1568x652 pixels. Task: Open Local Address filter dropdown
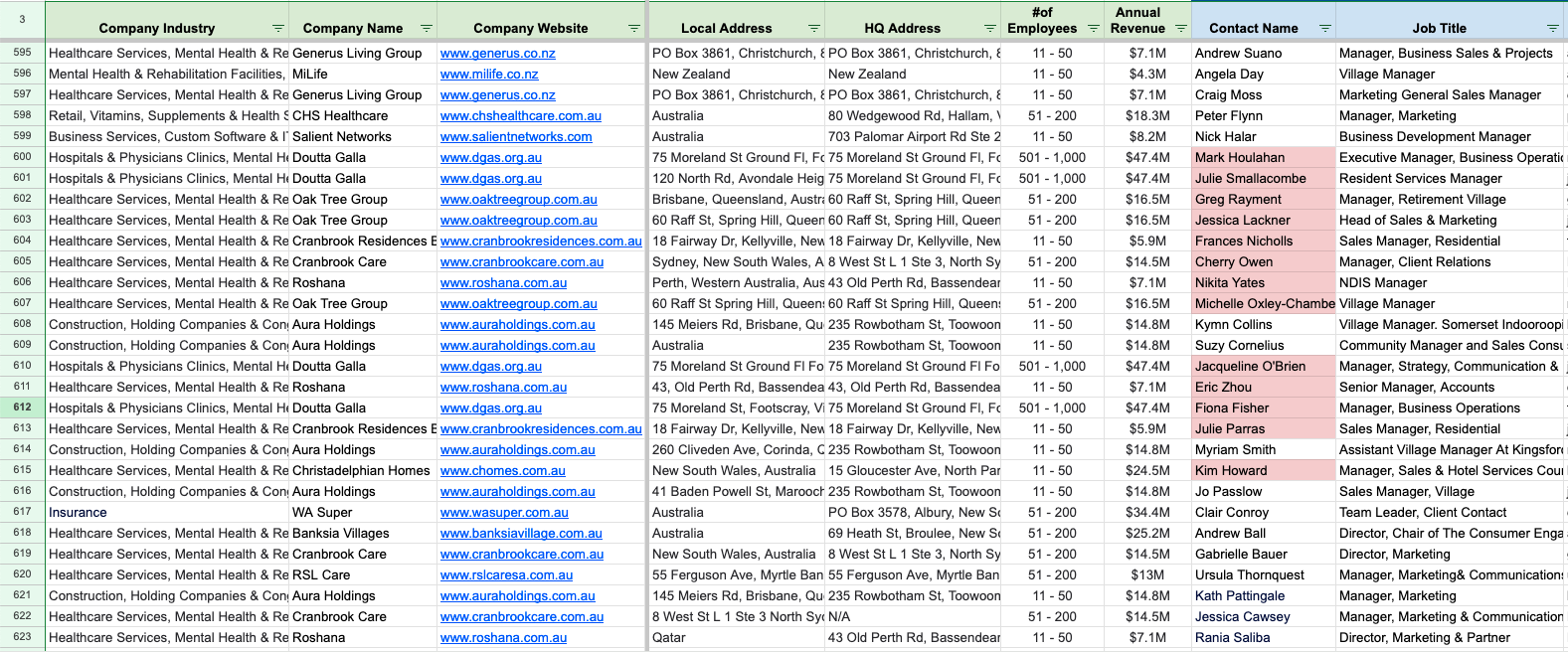click(x=814, y=29)
